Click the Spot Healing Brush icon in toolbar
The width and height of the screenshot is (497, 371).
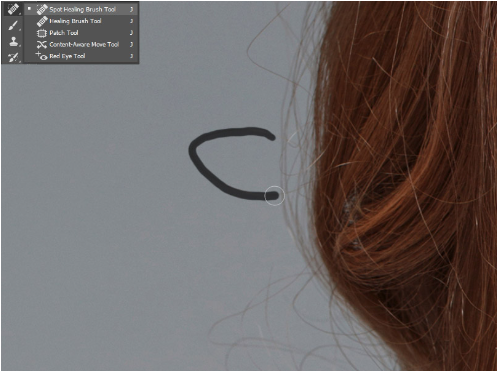point(13,9)
